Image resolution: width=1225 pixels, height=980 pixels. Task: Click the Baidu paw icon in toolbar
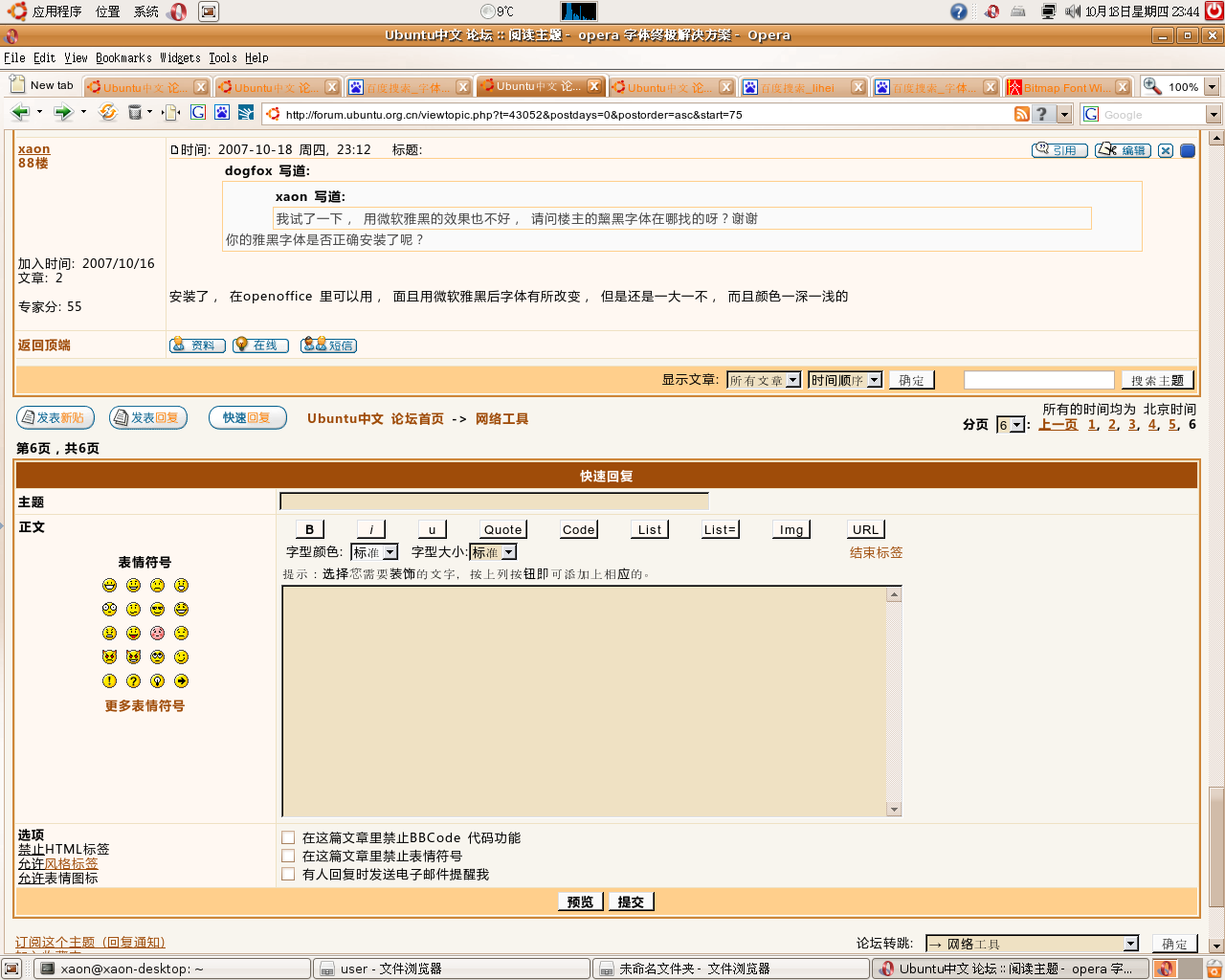tap(222, 113)
